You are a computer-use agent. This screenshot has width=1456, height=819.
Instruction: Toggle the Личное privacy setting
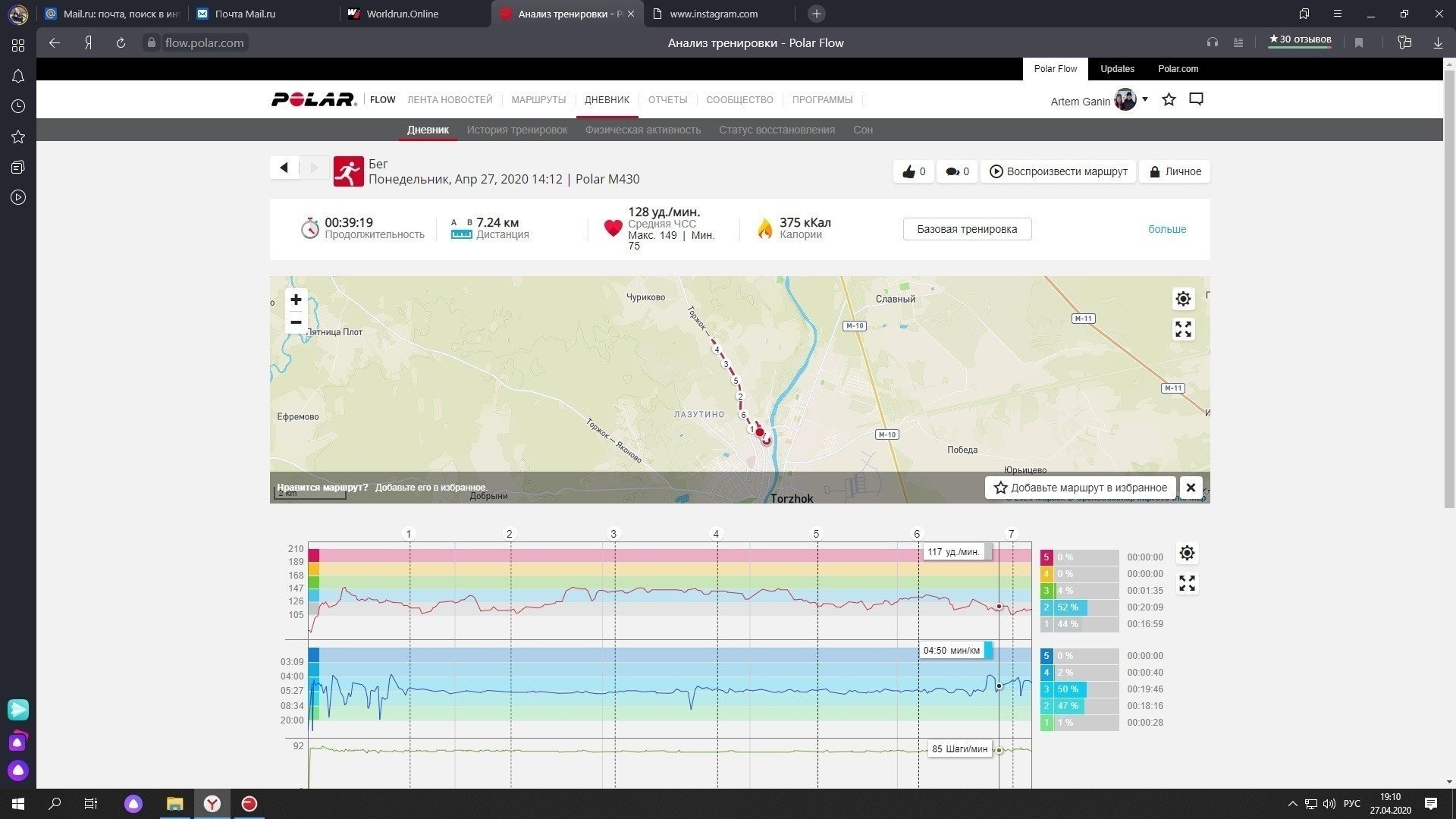click(1175, 171)
